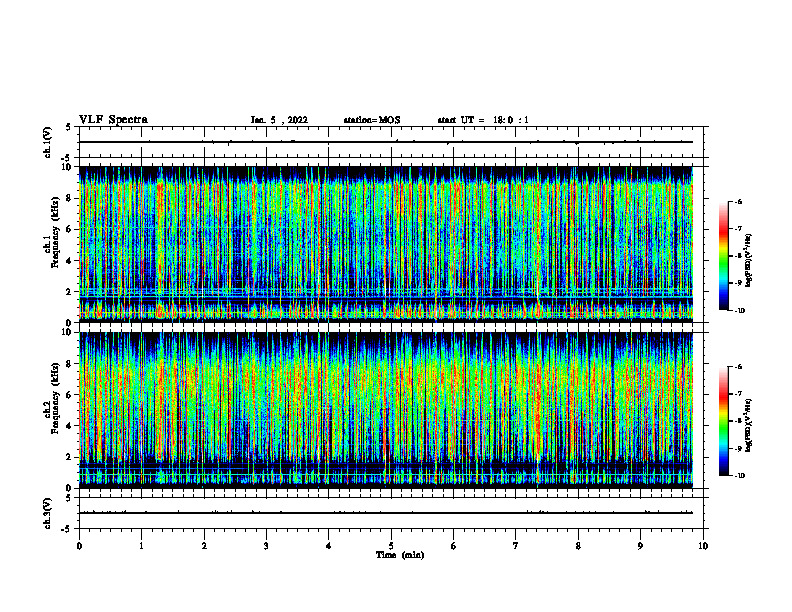792x612 pixels.
Task: Click time axis tick label "7"
Action: 516,546
